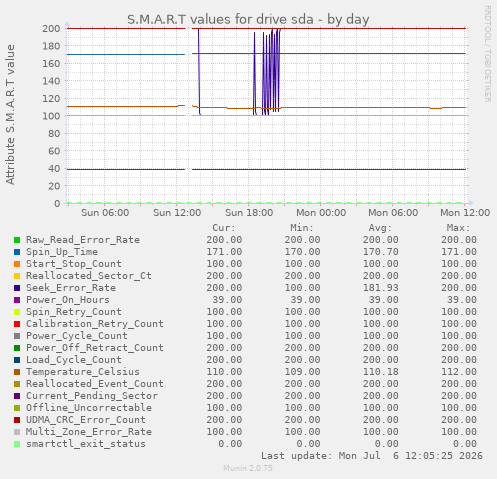
Task: Click the smartctl_exit_status light green swatch
Action: pos(17,444)
